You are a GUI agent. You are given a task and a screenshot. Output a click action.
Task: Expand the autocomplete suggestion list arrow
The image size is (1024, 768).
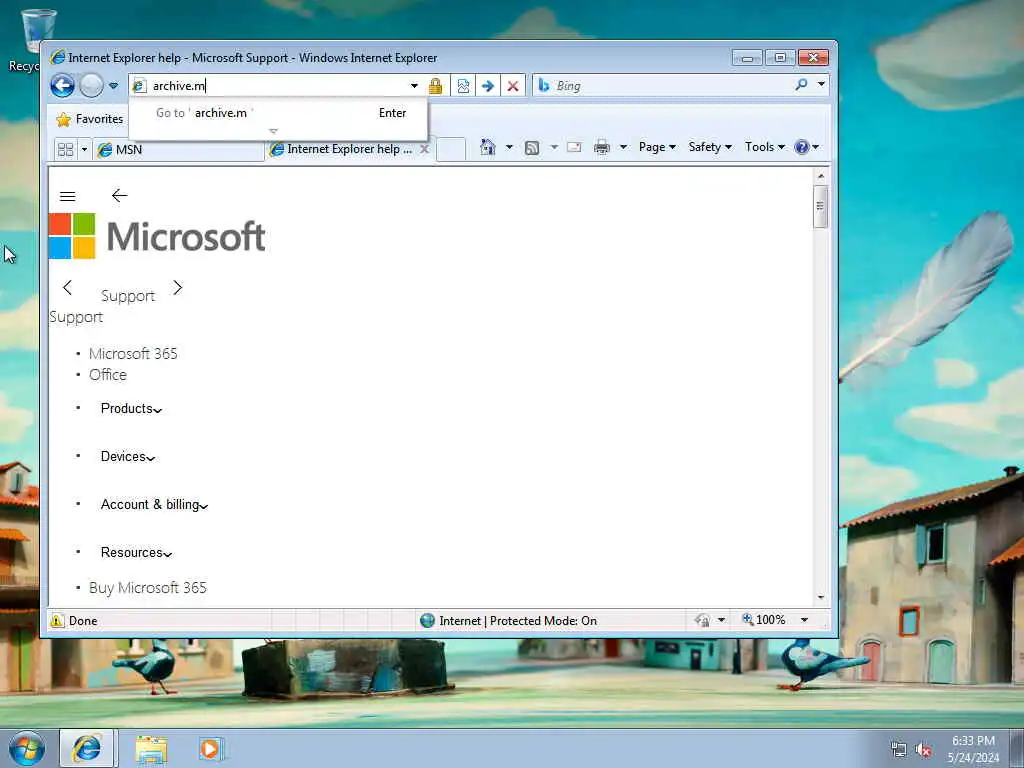click(274, 131)
